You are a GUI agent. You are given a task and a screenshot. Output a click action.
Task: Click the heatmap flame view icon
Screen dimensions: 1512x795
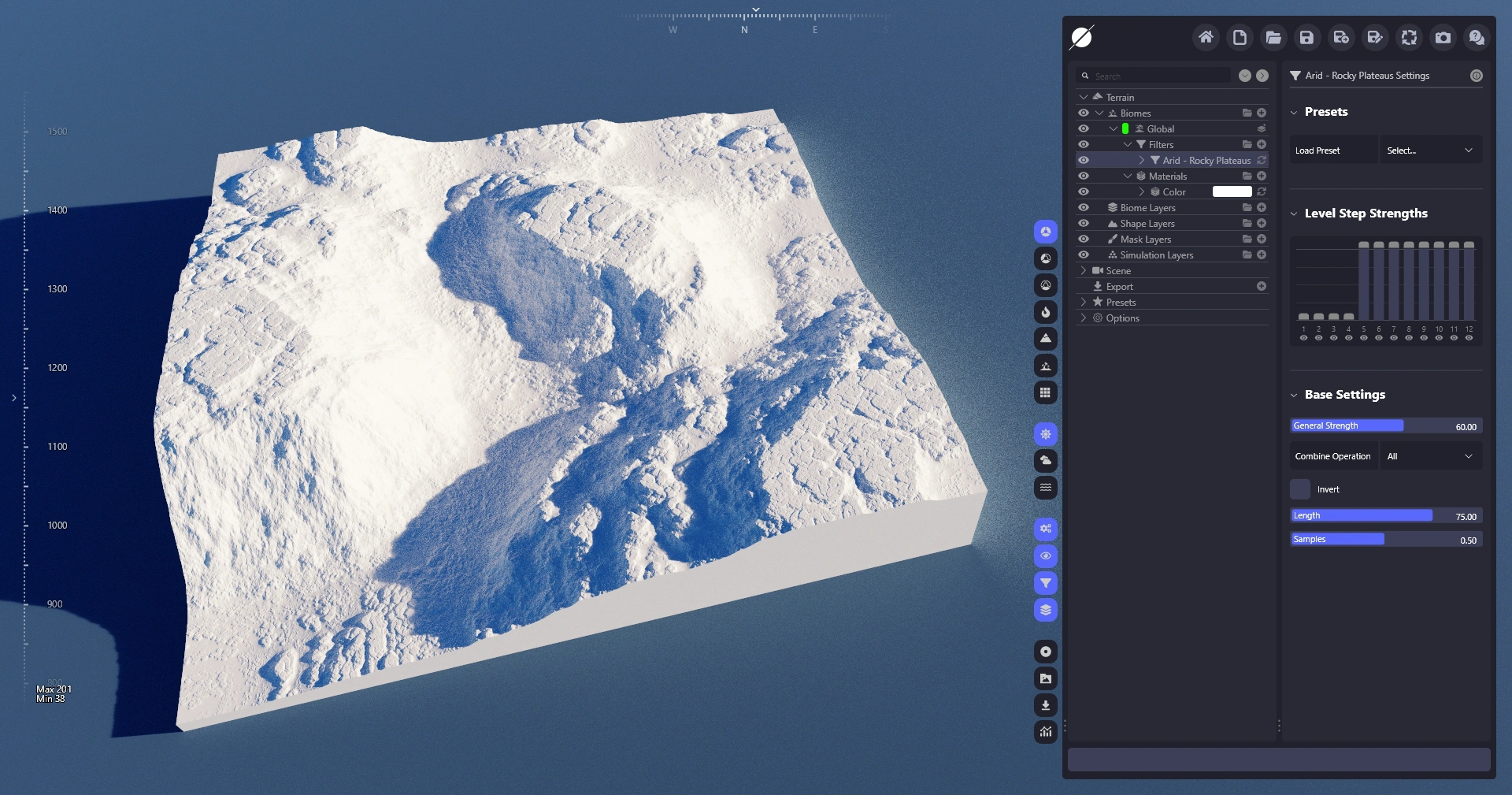[x=1045, y=312]
